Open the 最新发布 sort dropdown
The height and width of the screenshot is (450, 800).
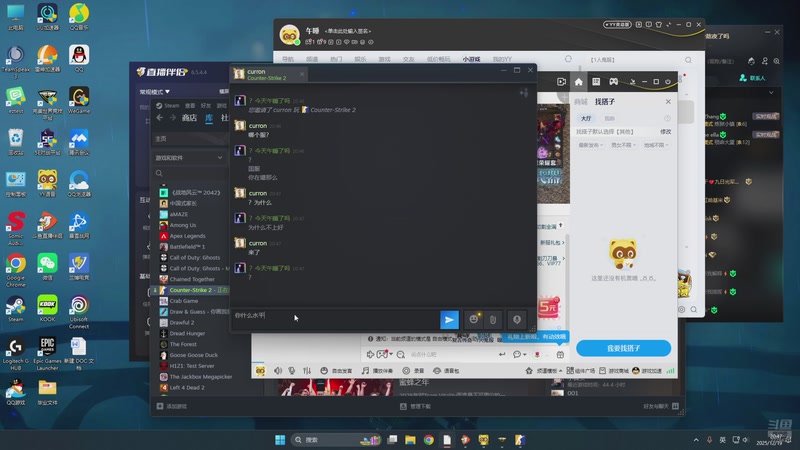[591, 145]
